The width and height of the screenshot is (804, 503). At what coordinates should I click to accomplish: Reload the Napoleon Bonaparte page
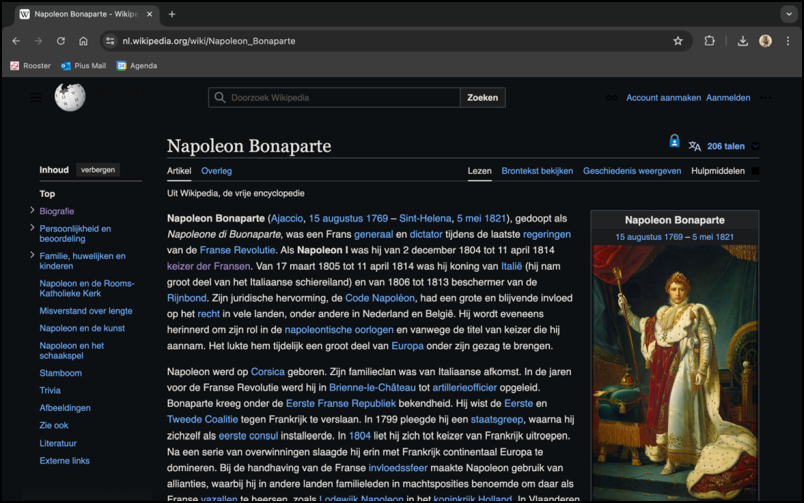pyautogui.click(x=61, y=41)
